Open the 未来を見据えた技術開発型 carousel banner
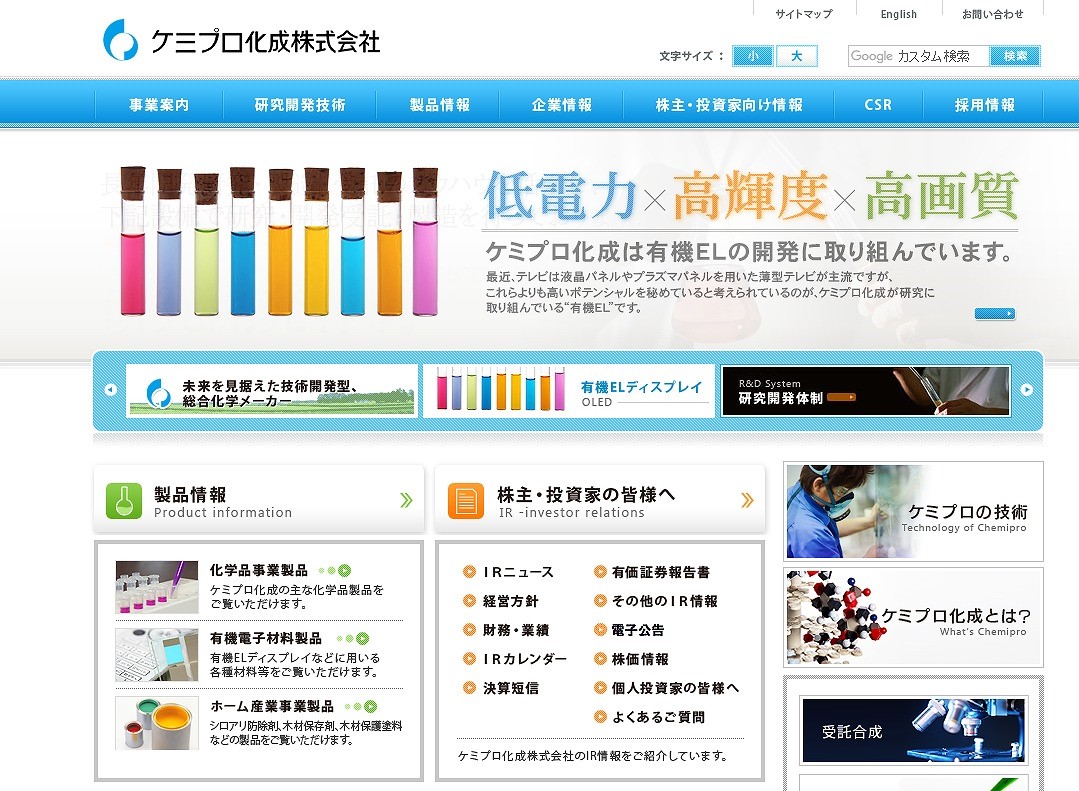 pos(272,390)
